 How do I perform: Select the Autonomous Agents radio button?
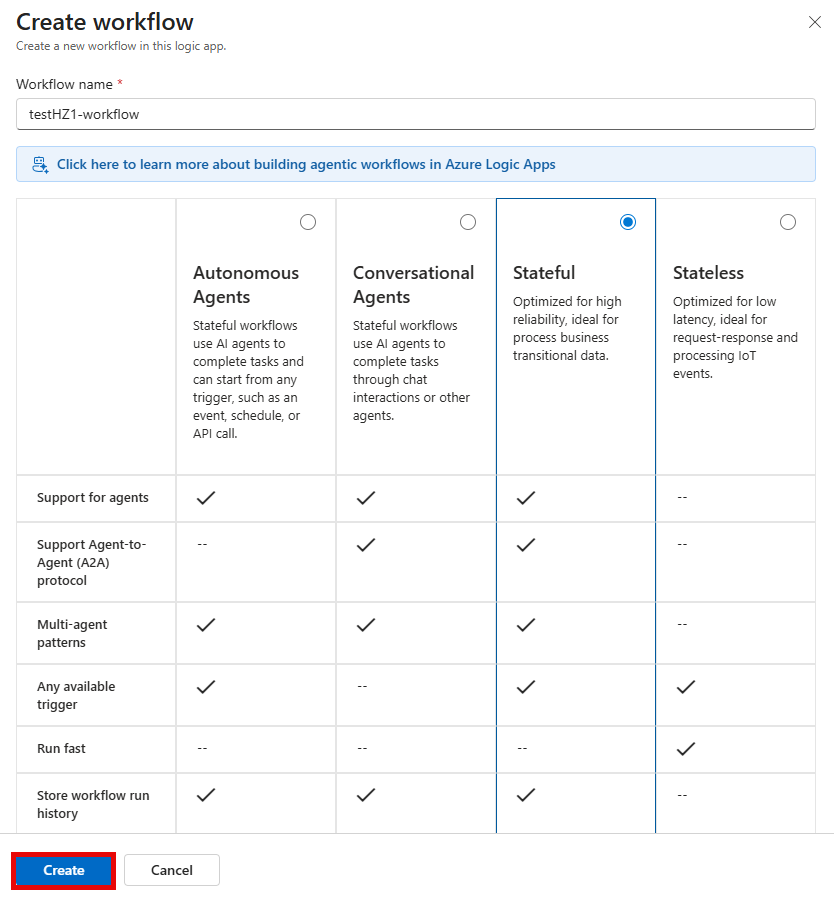(x=307, y=222)
